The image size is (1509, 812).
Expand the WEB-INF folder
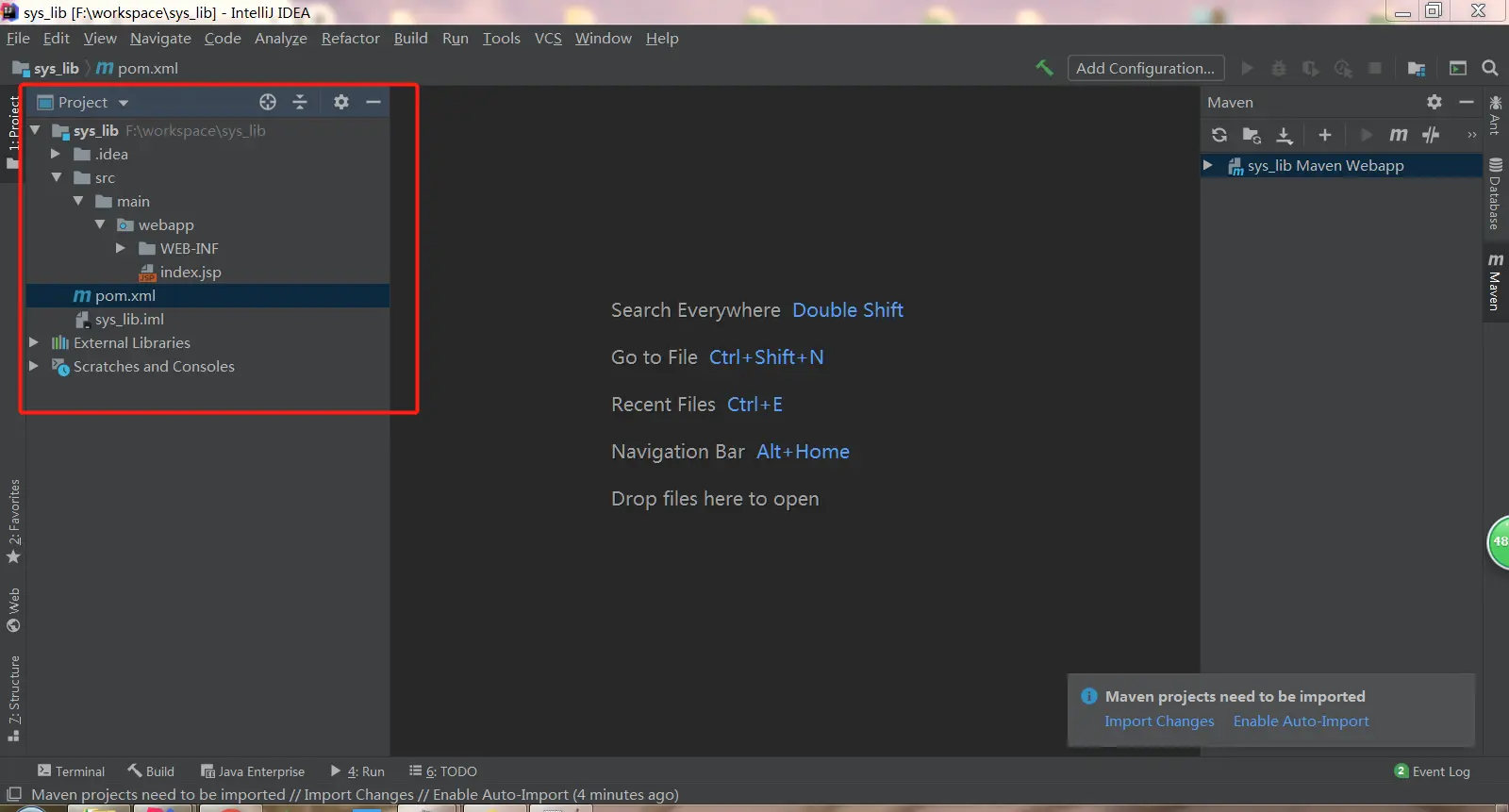pyautogui.click(x=121, y=248)
